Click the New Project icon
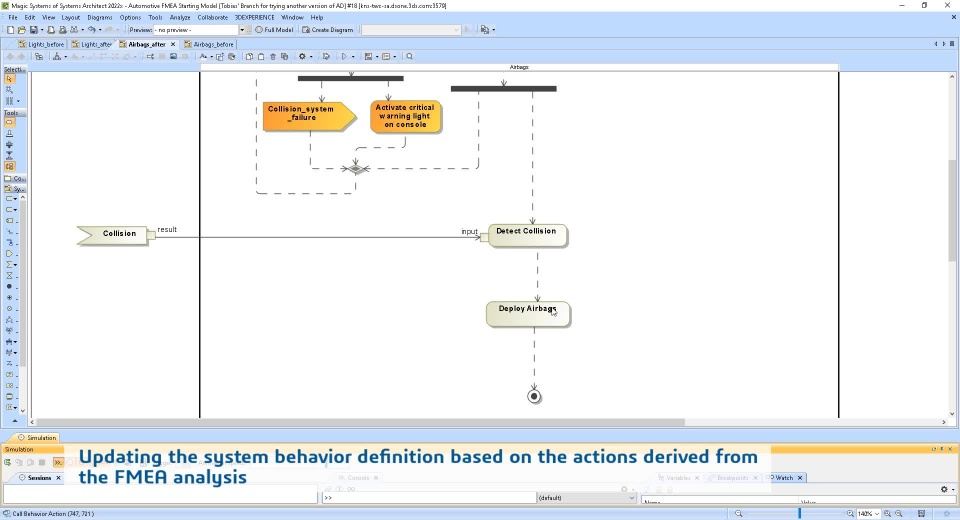 pyautogui.click(x=10, y=29)
